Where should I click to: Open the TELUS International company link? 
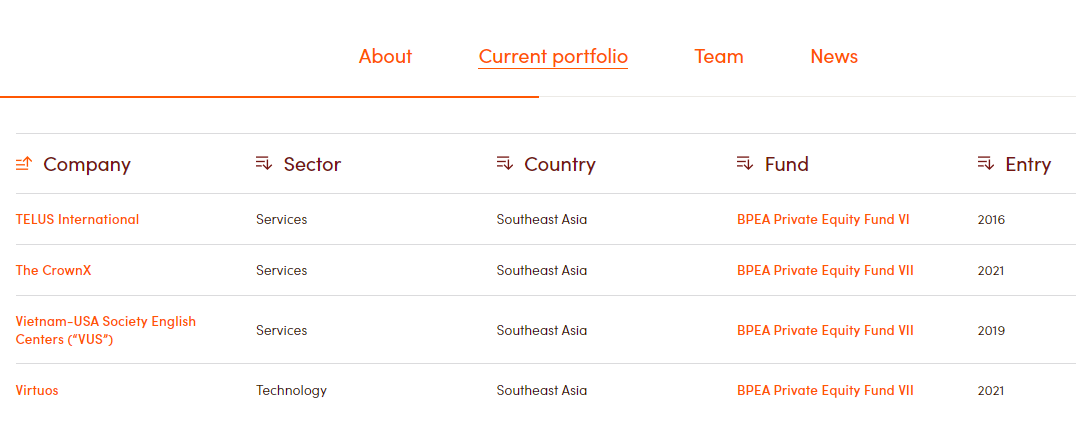tap(77, 220)
